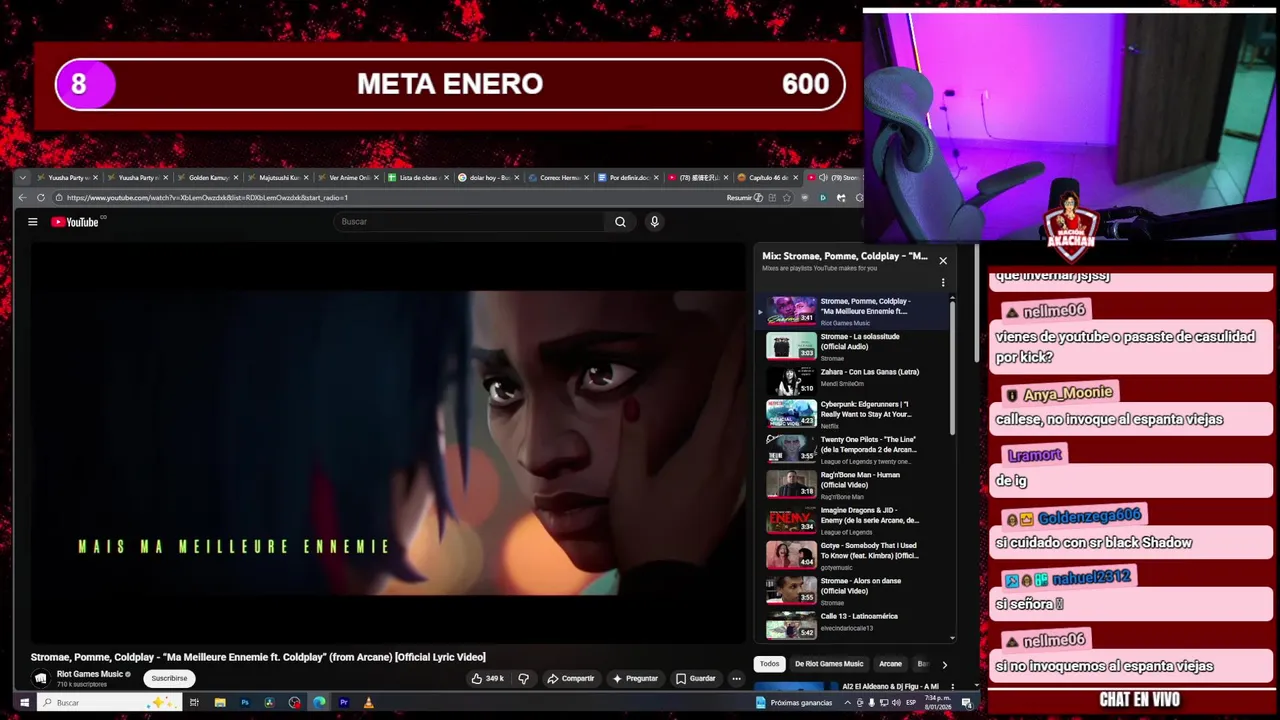This screenshot has width=1280, height=720.
Task: Switch to the Majutsushi browser tab
Action: [278, 178]
